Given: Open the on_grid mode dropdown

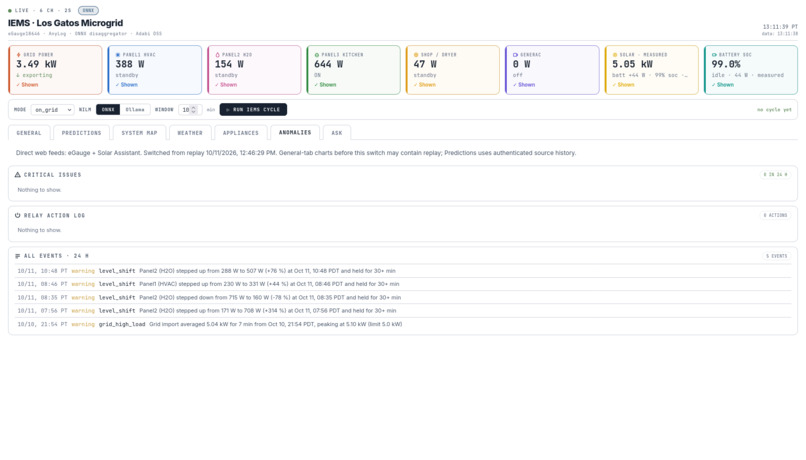Looking at the screenshot, I should pos(52,109).
